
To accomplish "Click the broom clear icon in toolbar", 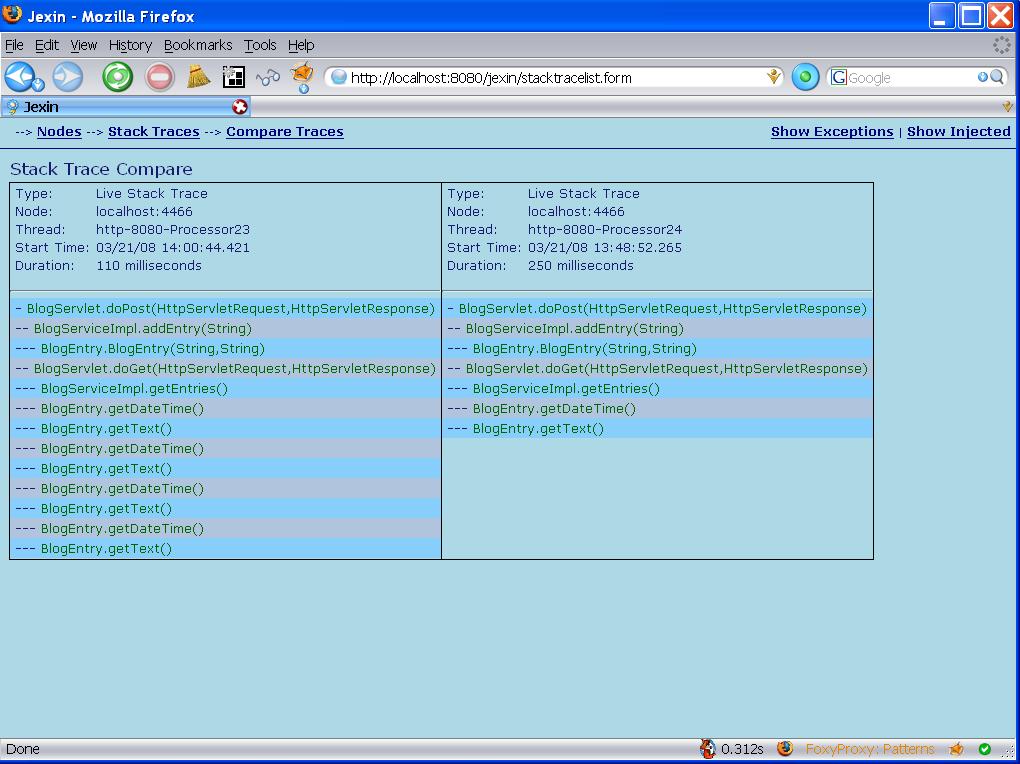I will pyautogui.click(x=198, y=77).
